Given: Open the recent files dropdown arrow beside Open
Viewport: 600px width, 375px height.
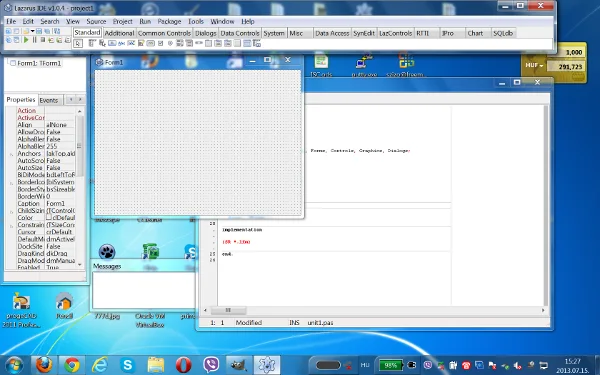Looking at the screenshot, I should tap(33, 31).
